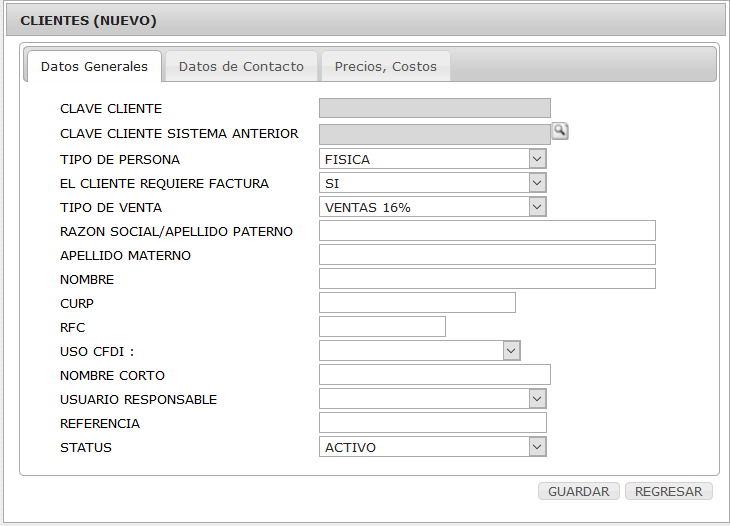The width and height of the screenshot is (730, 526).
Task: Click the disabled CLAVE CLIENTE field
Action: tap(435, 108)
